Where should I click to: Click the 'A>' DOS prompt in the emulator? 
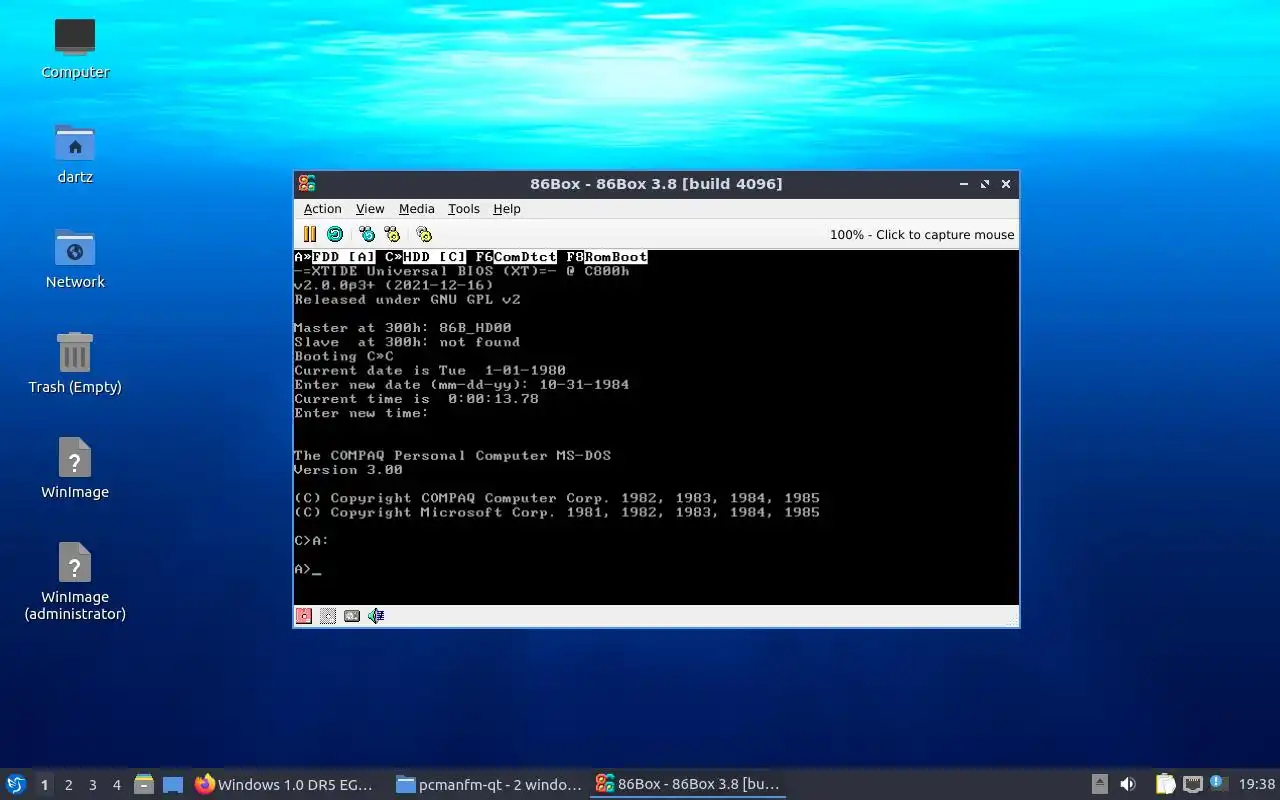tap(303, 570)
